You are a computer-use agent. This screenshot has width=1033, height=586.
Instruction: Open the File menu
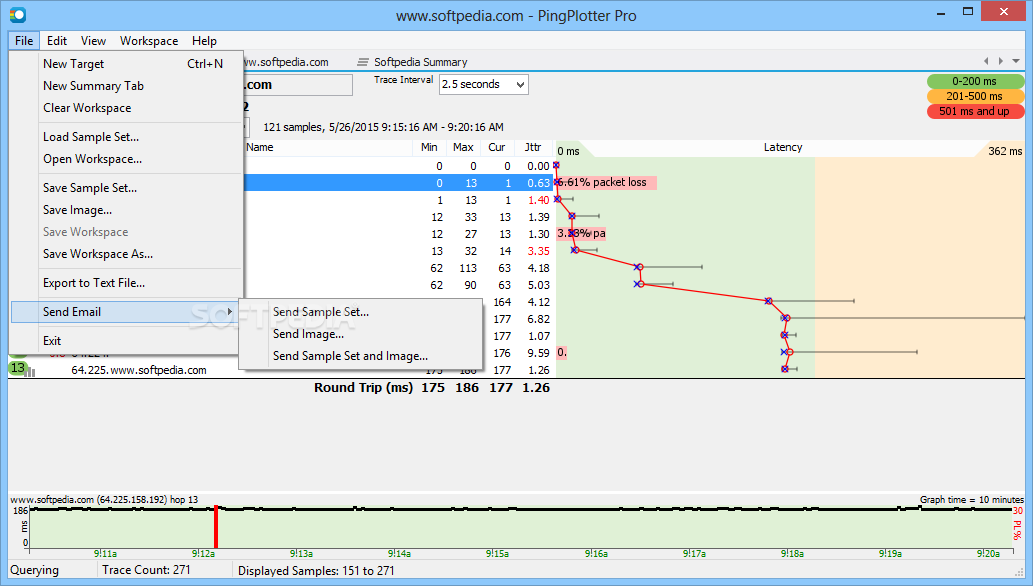pyautogui.click(x=24, y=41)
